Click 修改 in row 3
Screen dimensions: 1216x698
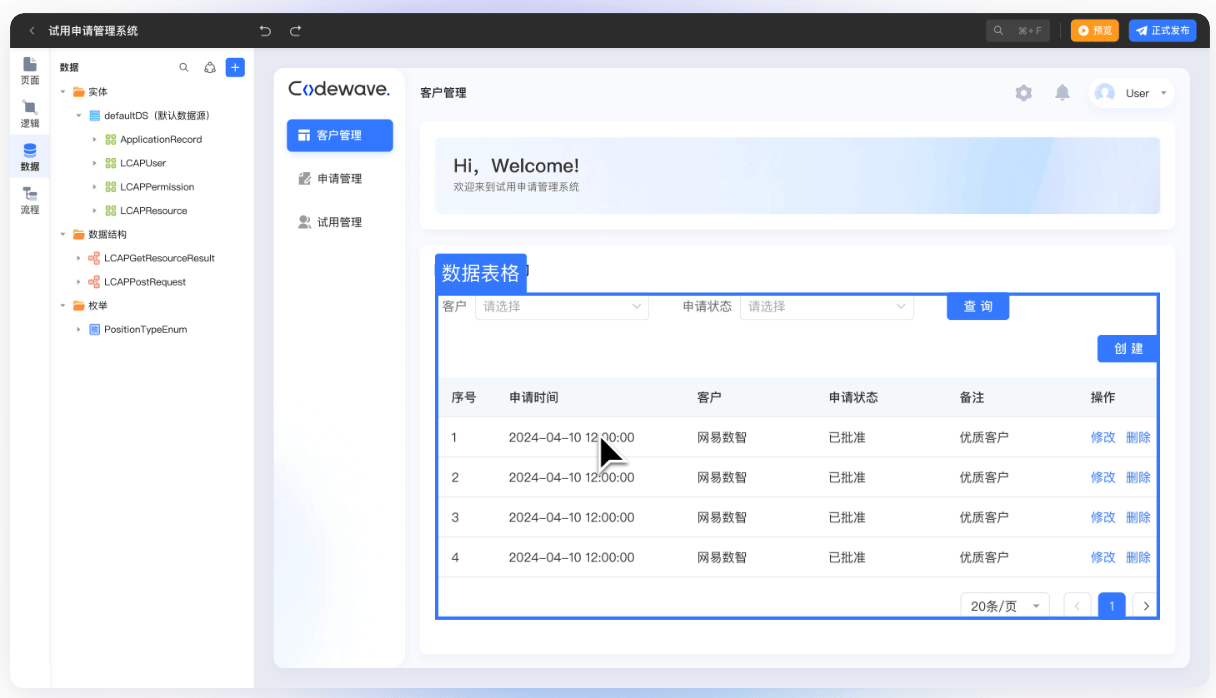[x=1103, y=518]
